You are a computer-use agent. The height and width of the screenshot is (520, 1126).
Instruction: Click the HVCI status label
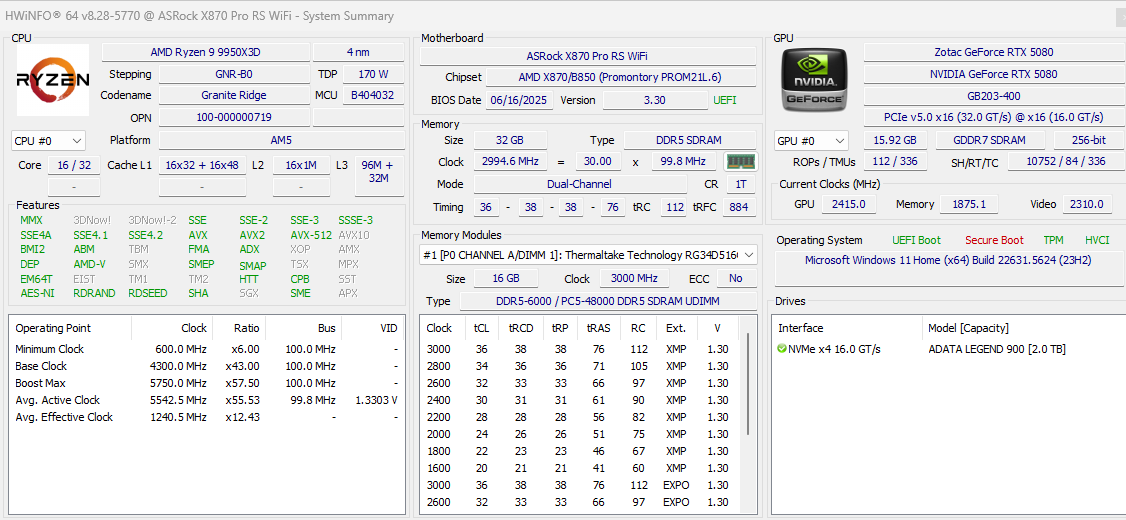[1097, 241]
